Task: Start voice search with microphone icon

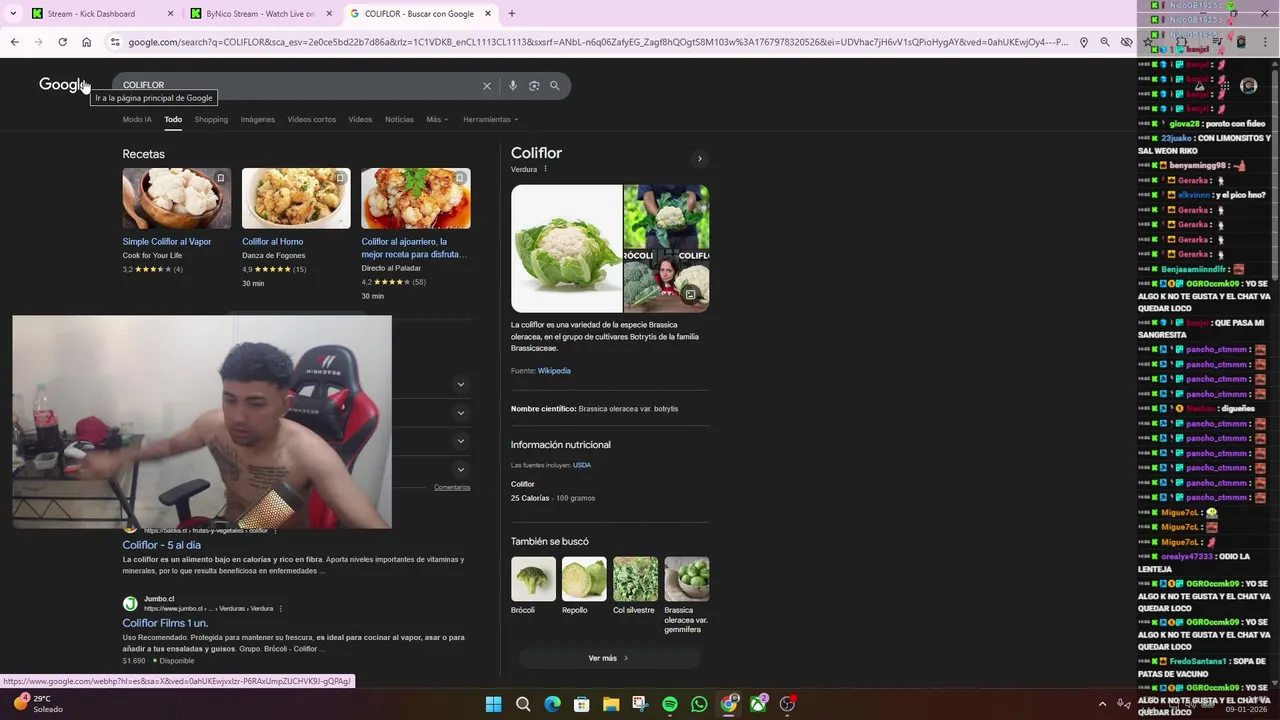Action: click(513, 86)
